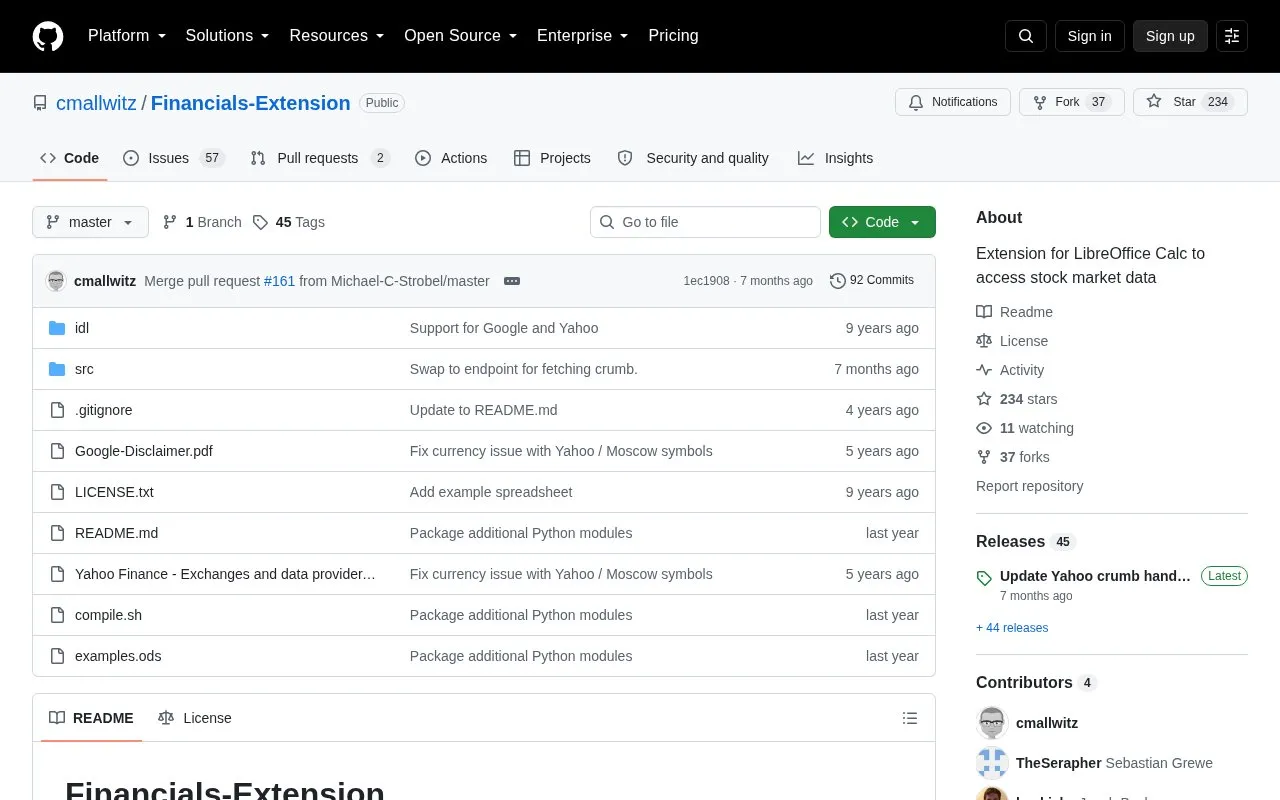The image size is (1280, 800).
Task: Open the Security and quality tab
Action: [694, 158]
